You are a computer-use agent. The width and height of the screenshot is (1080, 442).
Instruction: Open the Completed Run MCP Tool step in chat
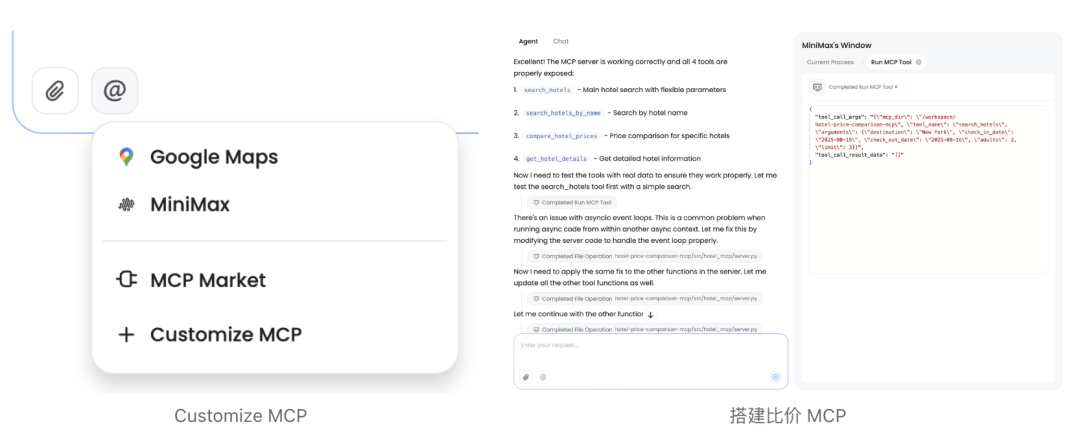(572, 202)
